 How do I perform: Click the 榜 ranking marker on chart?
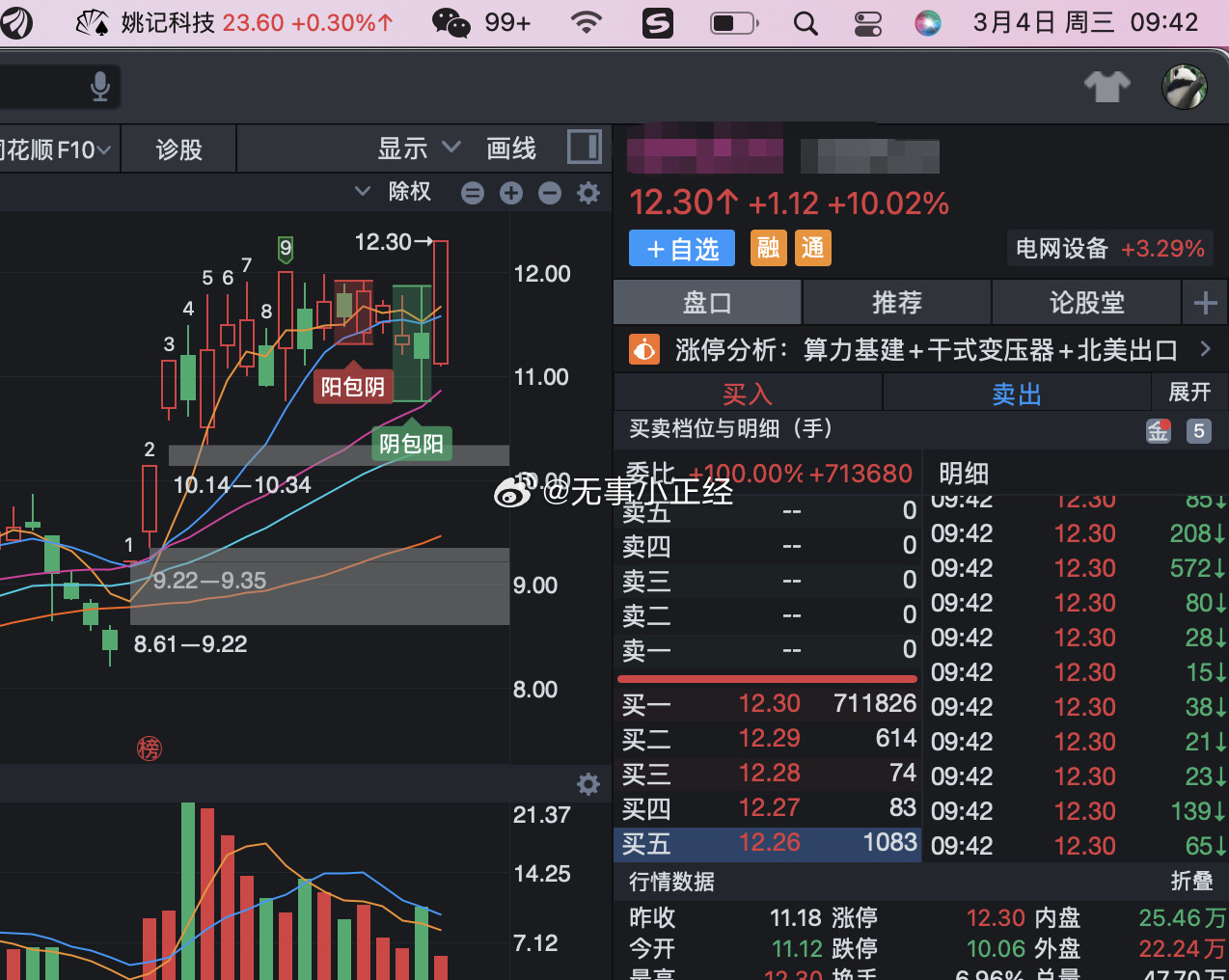[150, 748]
